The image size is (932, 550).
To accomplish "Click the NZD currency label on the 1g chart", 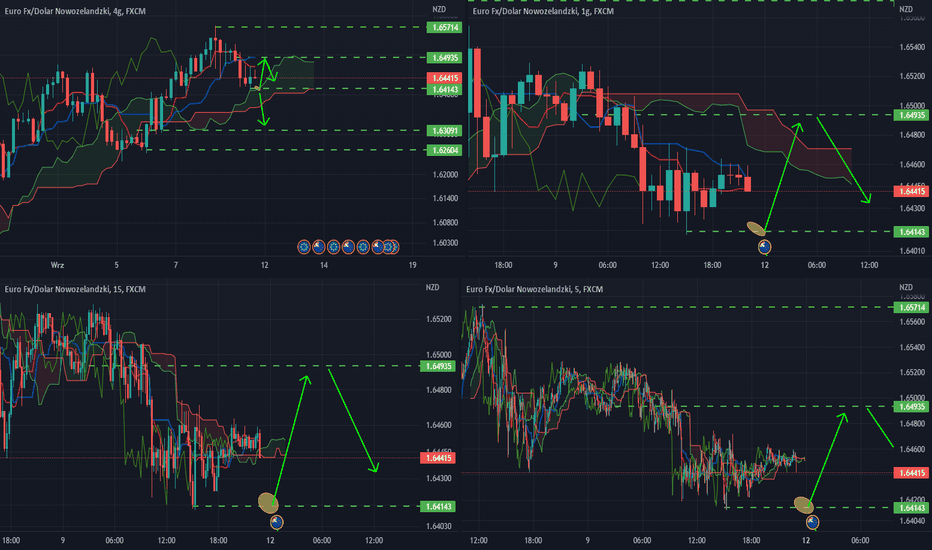I will 905,10.
